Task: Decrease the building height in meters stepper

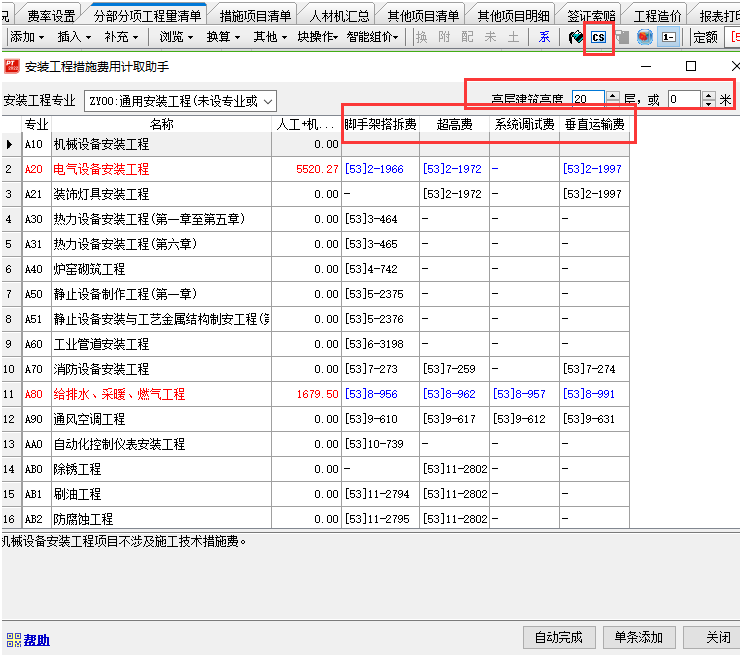Action: [709, 104]
